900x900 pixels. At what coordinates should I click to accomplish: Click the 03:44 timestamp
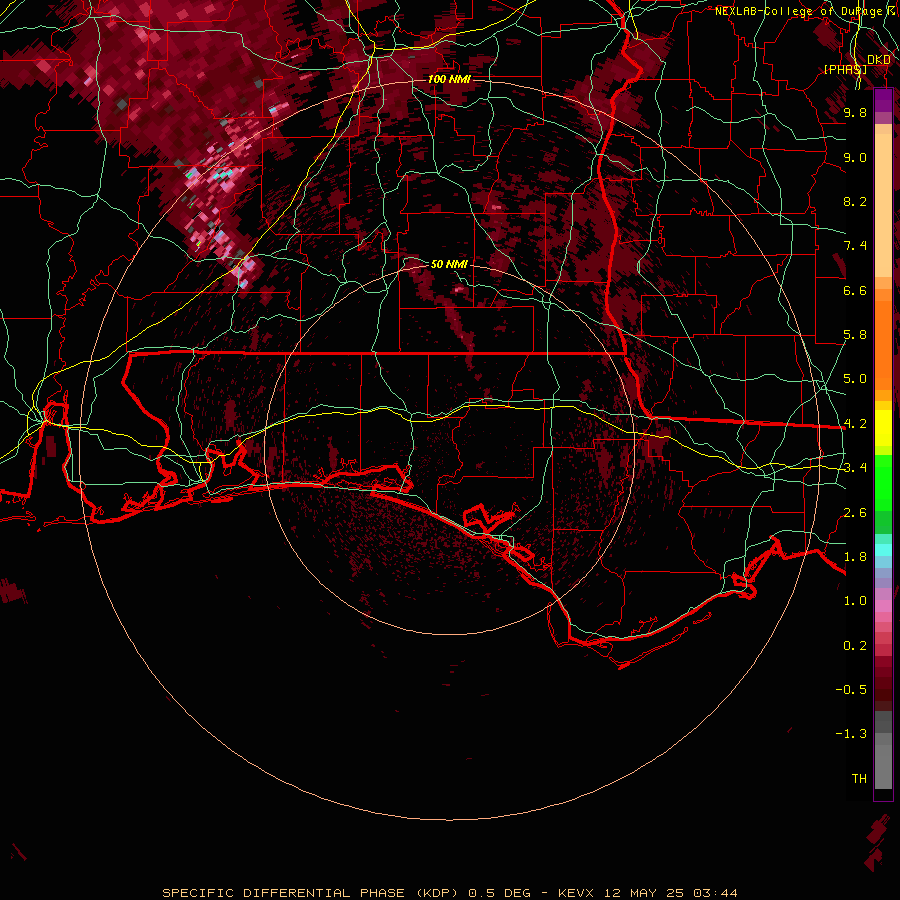[715, 893]
